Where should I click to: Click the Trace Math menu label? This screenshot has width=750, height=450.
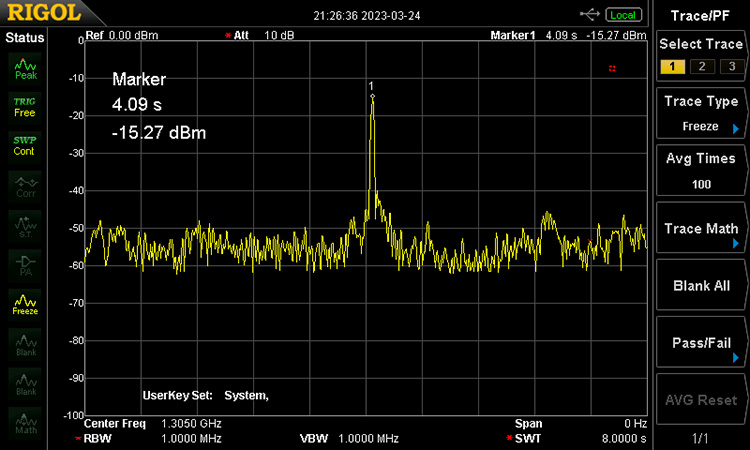701,229
